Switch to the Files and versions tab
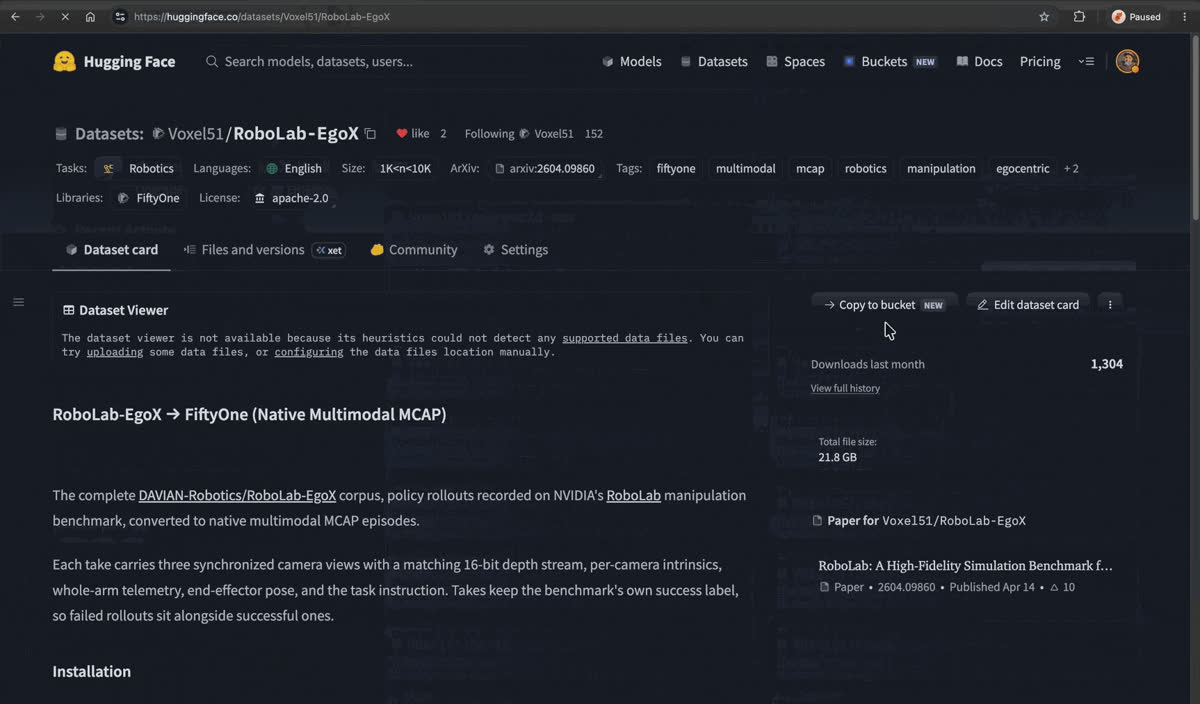Image resolution: width=1200 pixels, height=704 pixels. [265, 250]
